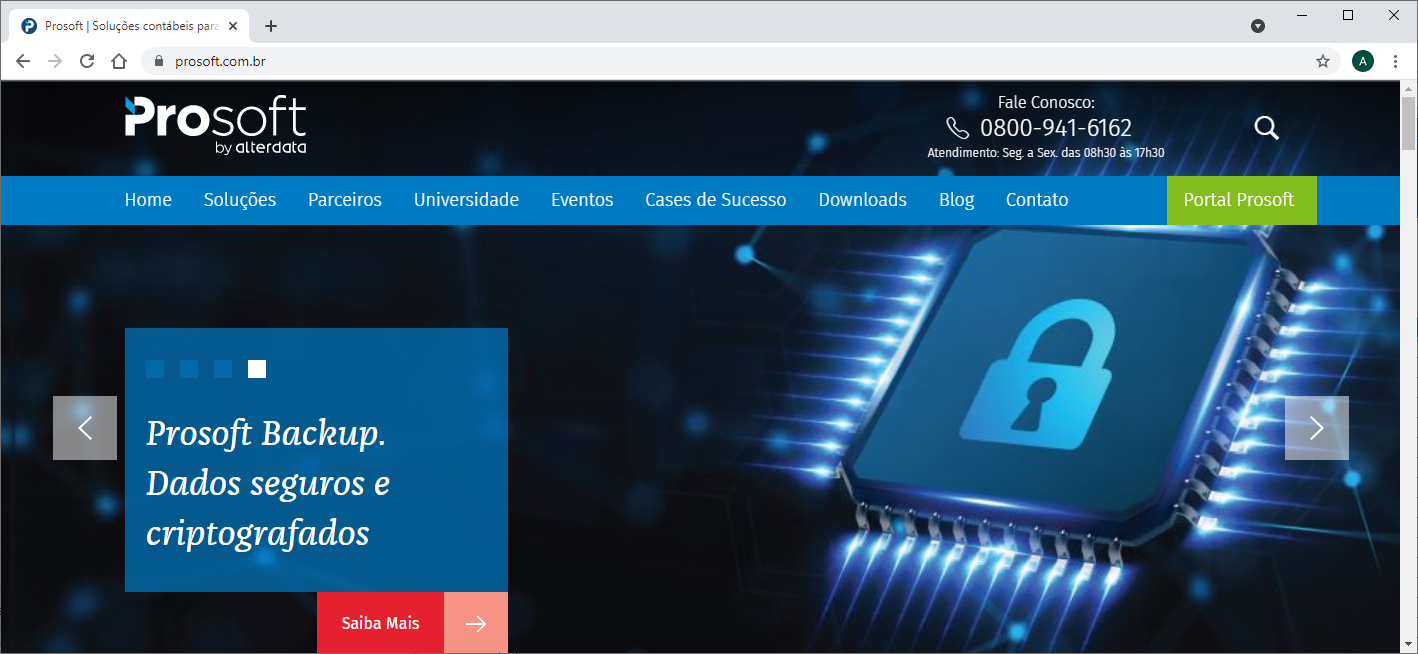This screenshot has width=1418, height=654.
Task: Click the page vertical scrollbar thumb
Action: coord(1408,124)
